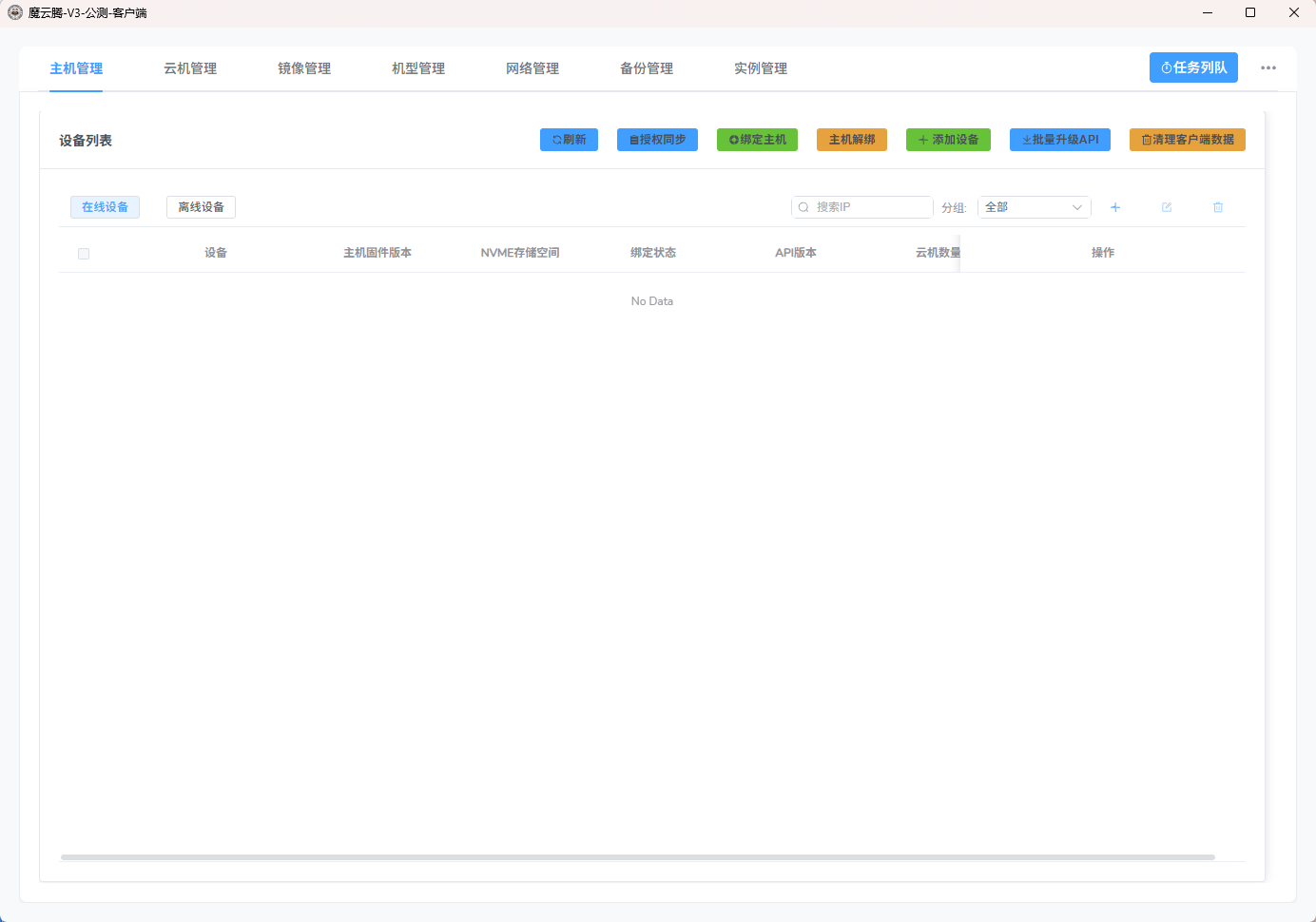Expand the 分组 dropdown showing 全部
The height and width of the screenshot is (922, 1316).
click(1034, 207)
